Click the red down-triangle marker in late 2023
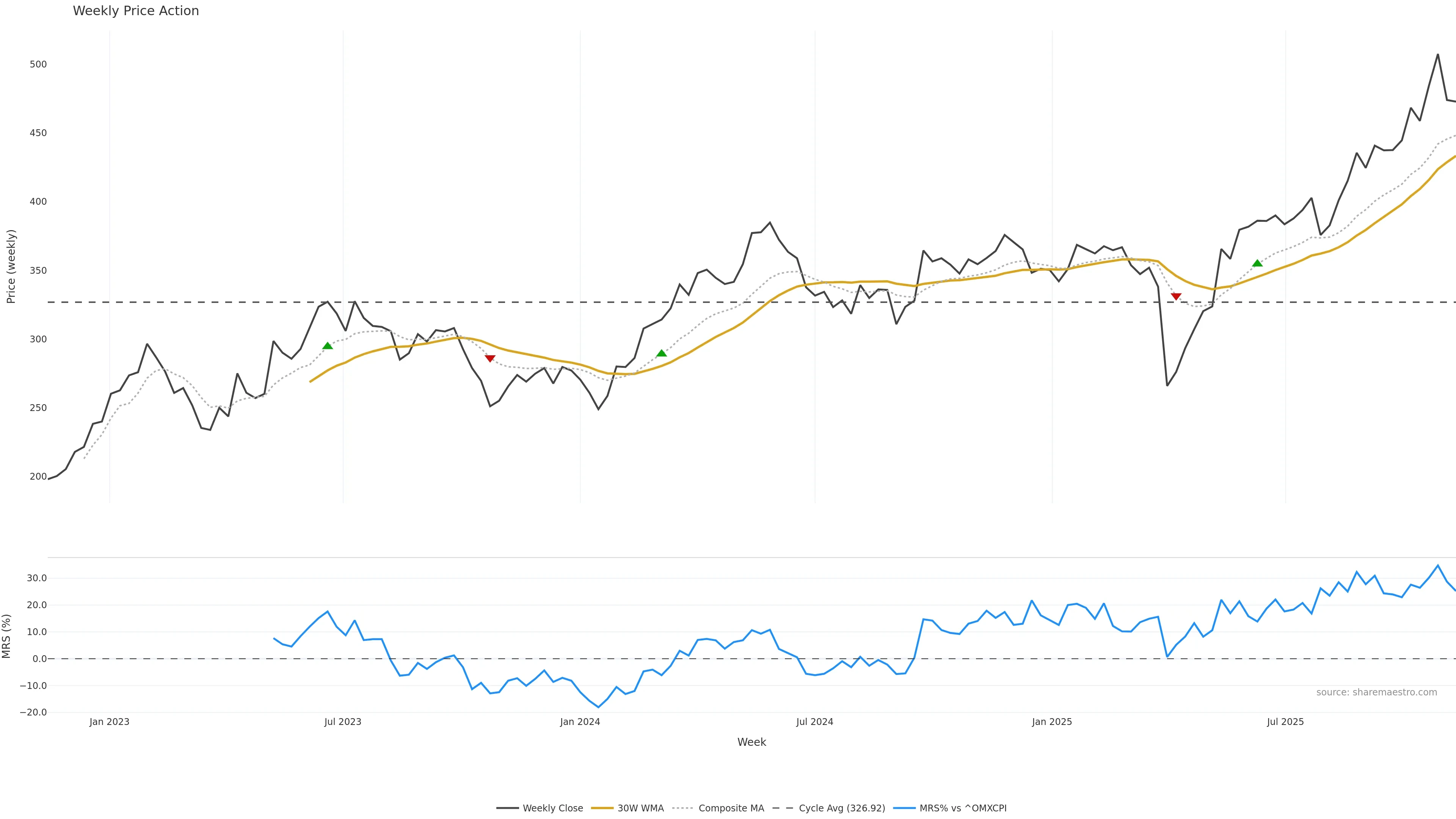Image resolution: width=1456 pixels, height=819 pixels. point(490,358)
